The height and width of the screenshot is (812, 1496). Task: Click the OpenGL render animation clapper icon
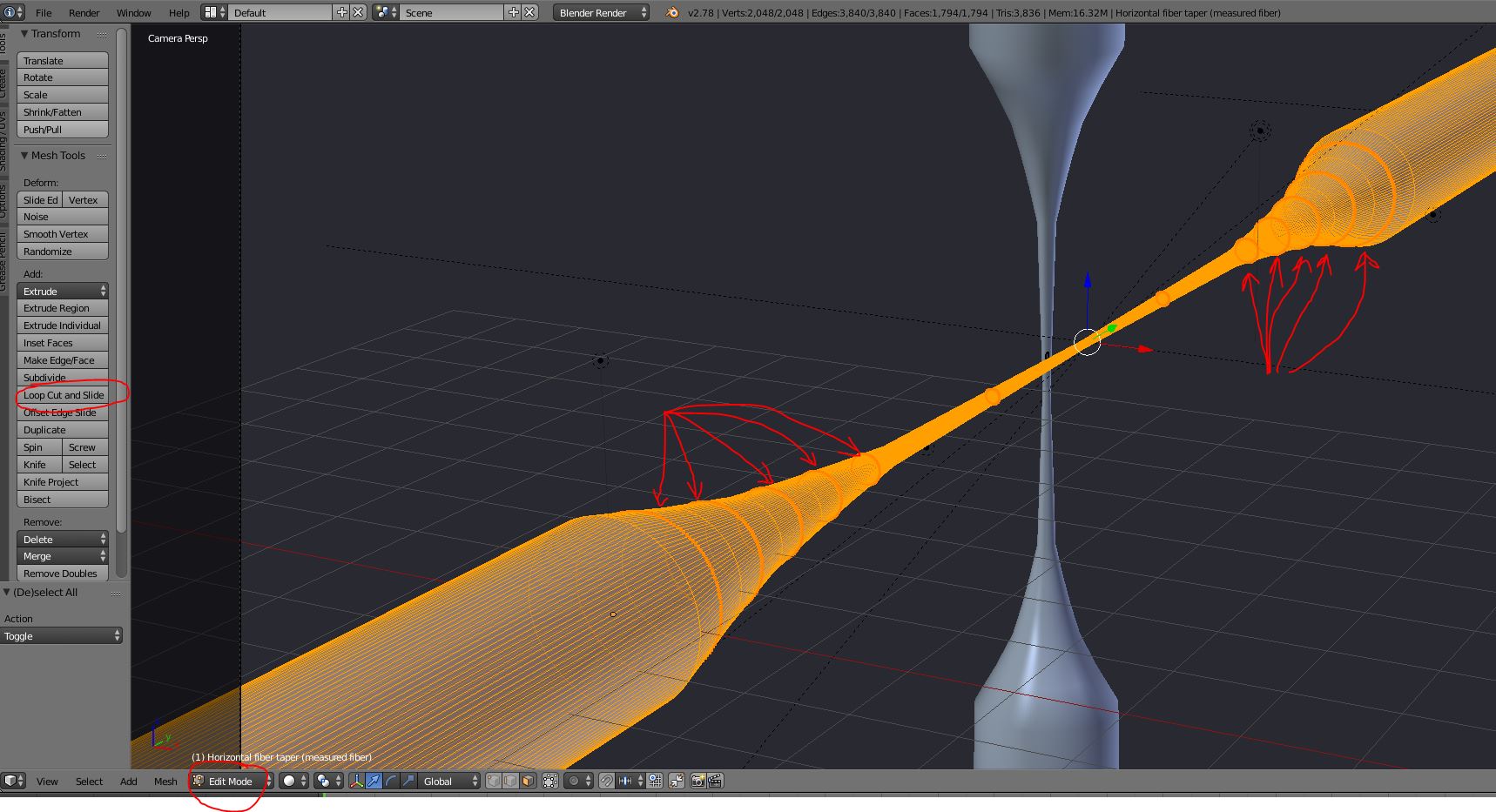coord(715,781)
